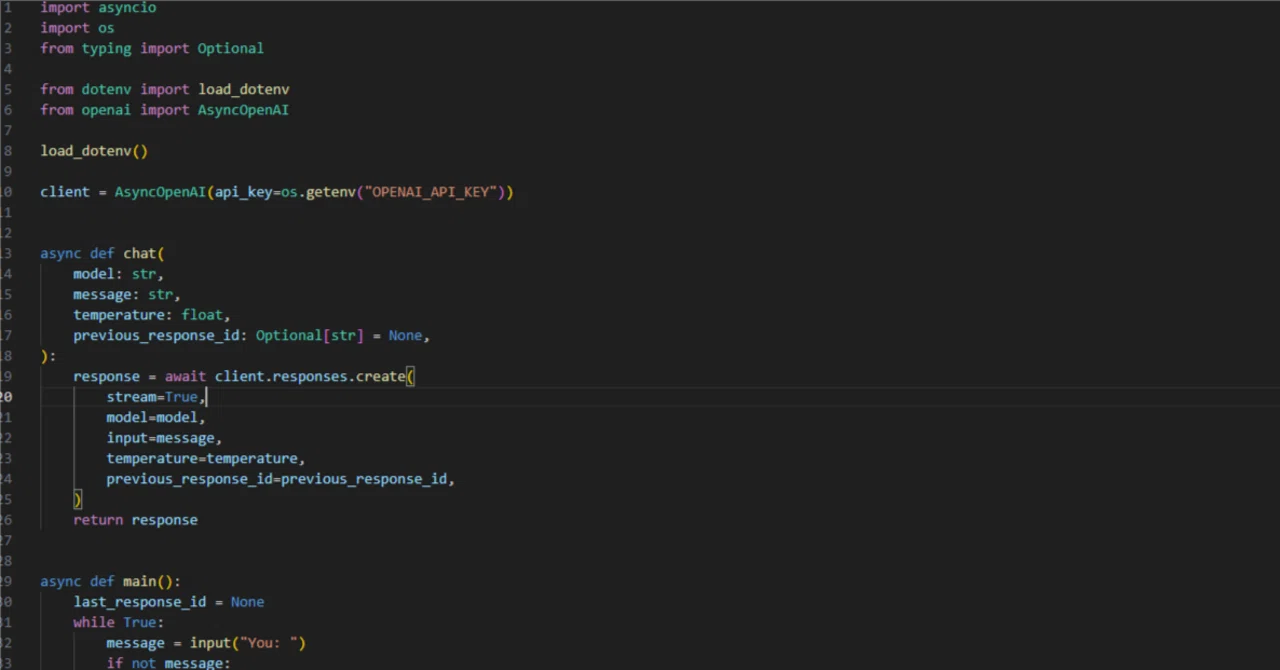Screen dimensions: 1280x670
Task: Click the temperature=temperature argument
Action: pos(202,458)
